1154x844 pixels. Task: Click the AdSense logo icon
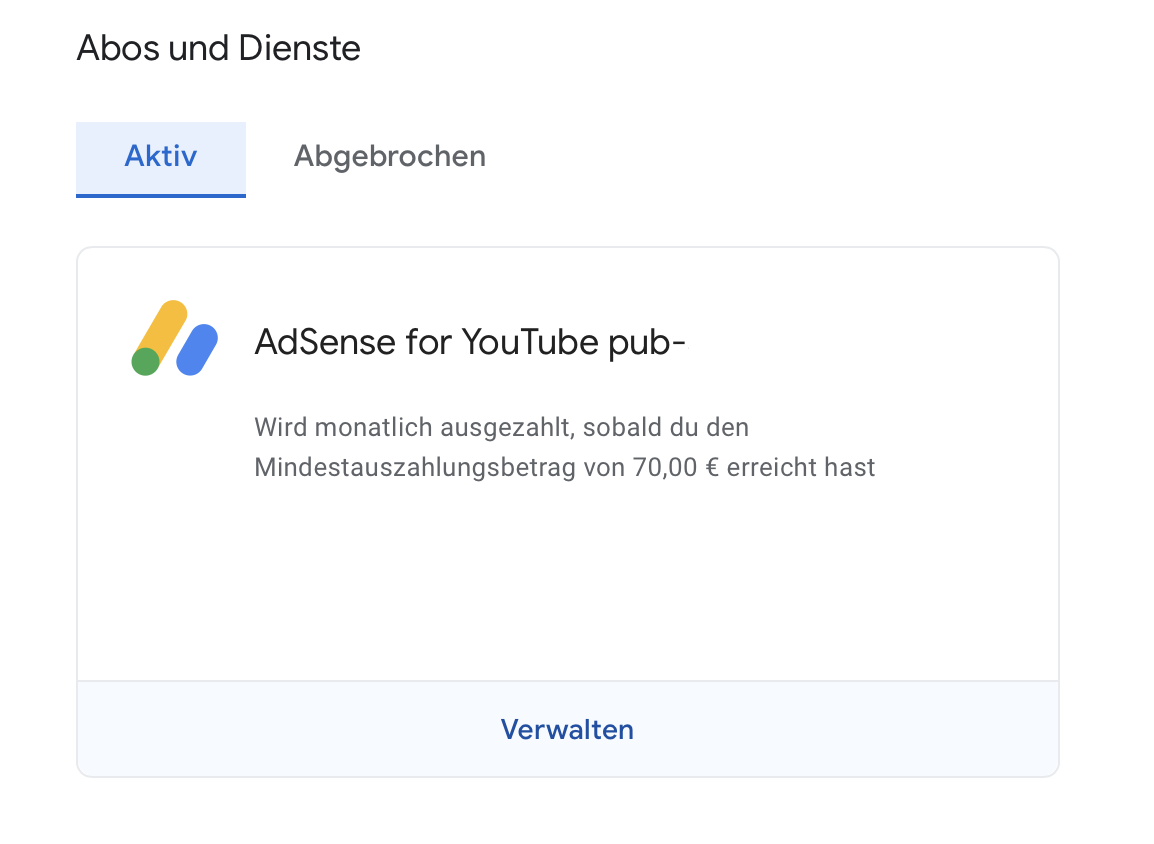click(175, 338)
